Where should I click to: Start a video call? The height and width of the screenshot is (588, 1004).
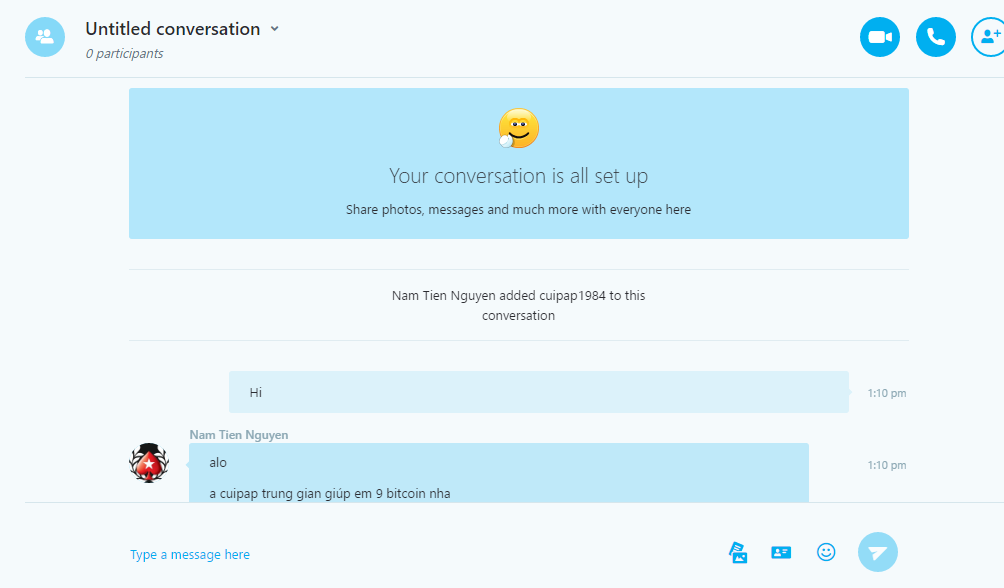click(879, 37)
